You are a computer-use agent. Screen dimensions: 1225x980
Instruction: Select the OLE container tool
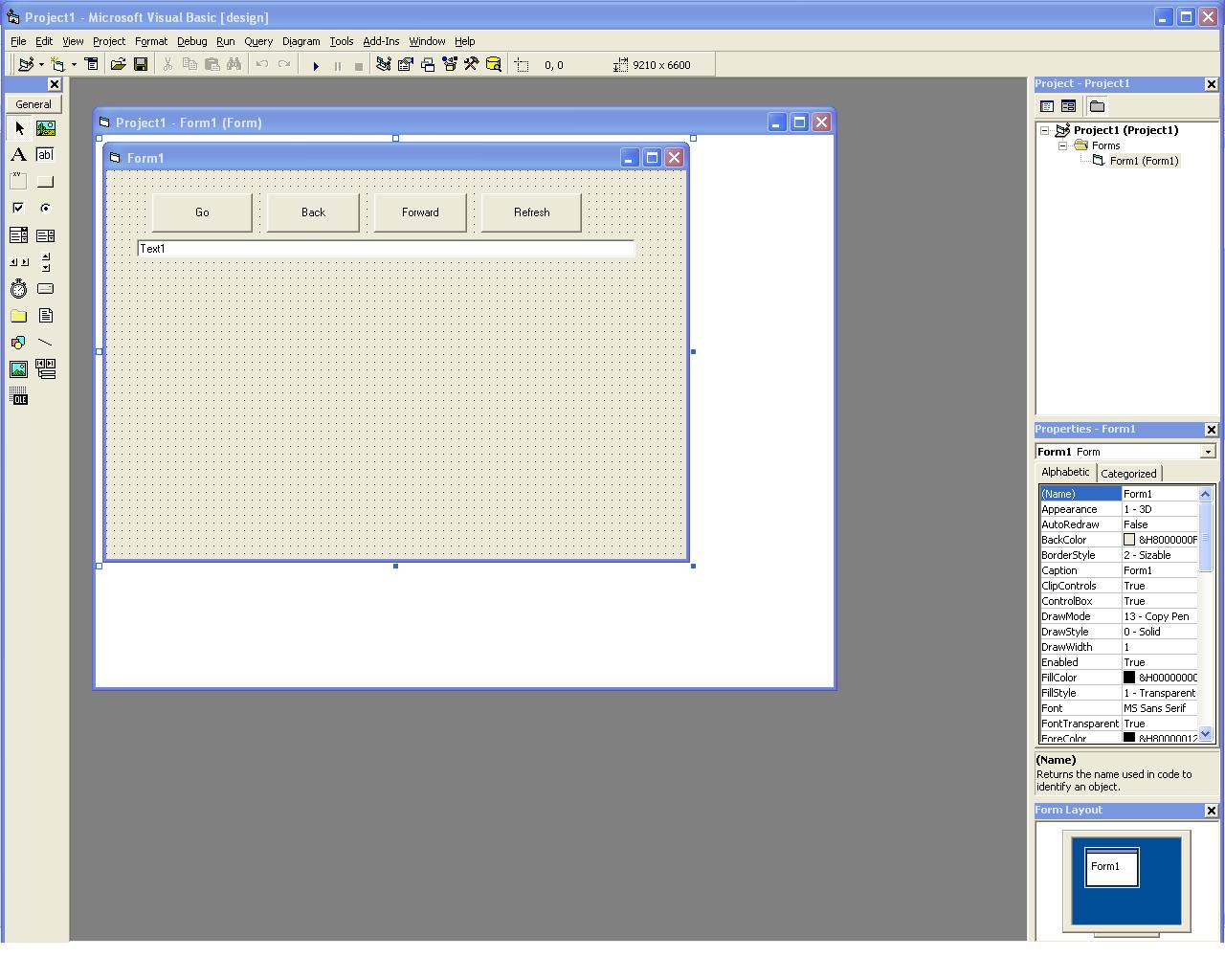click(x=18, y=396)
